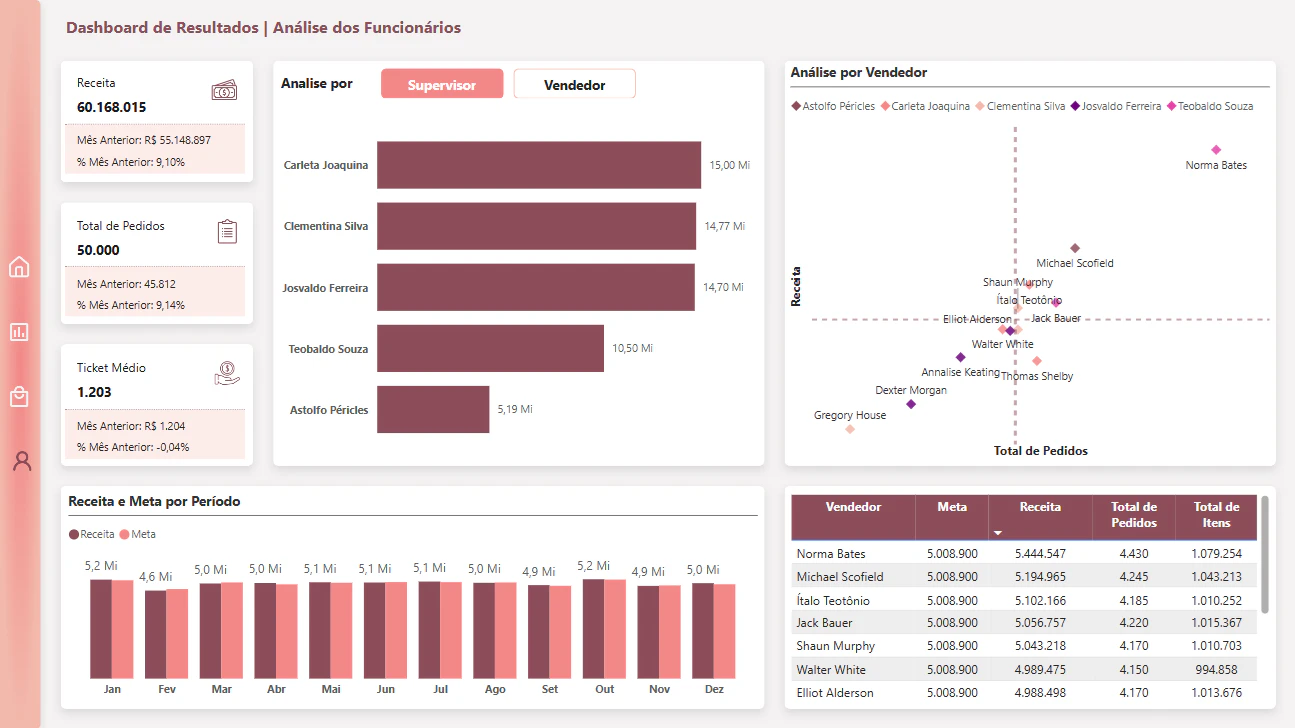The image size is (1295, 728).
Task: Click the money icon on Receita card
Action: (224, 91)
